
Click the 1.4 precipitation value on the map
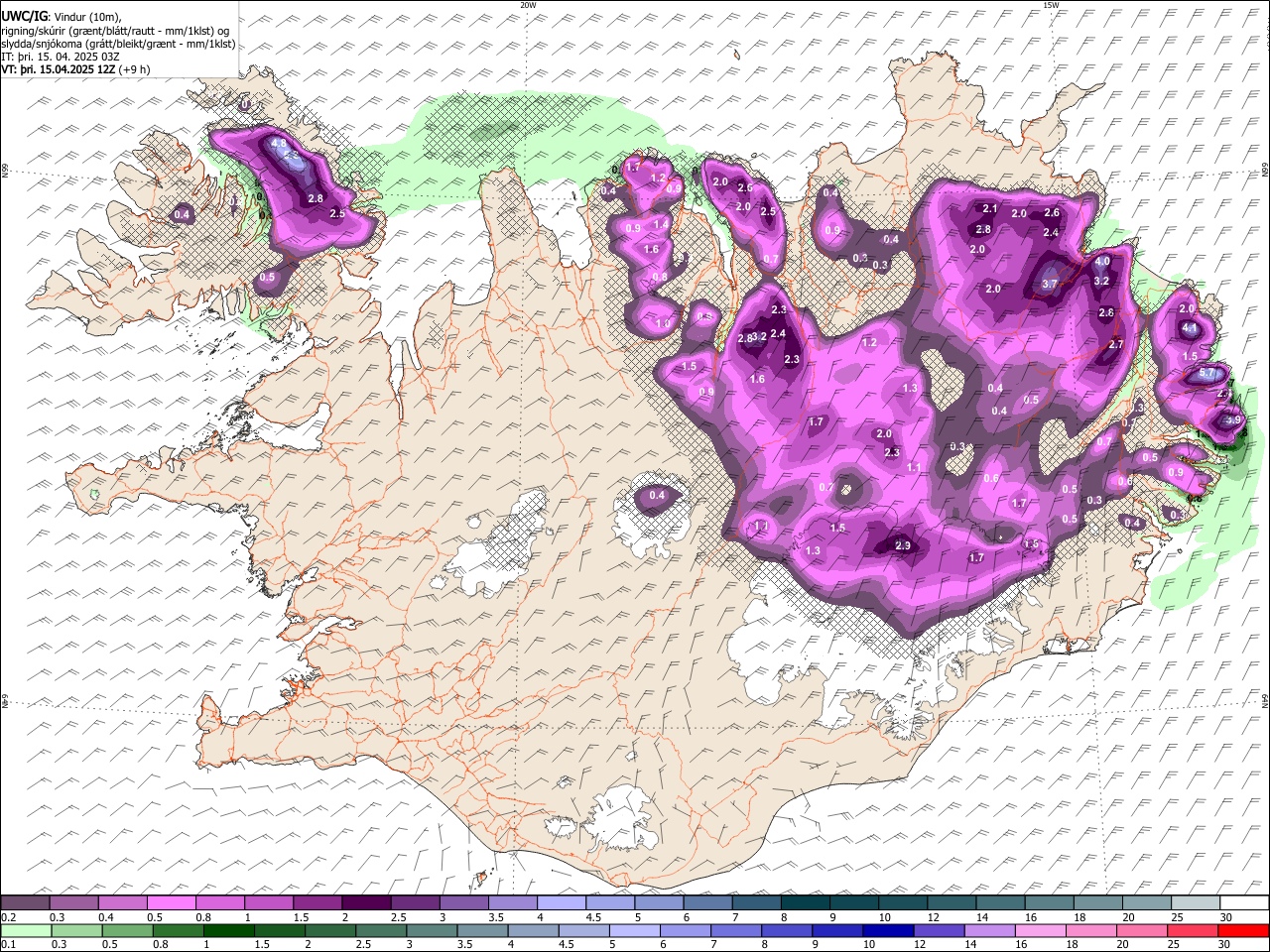point(661,224)
